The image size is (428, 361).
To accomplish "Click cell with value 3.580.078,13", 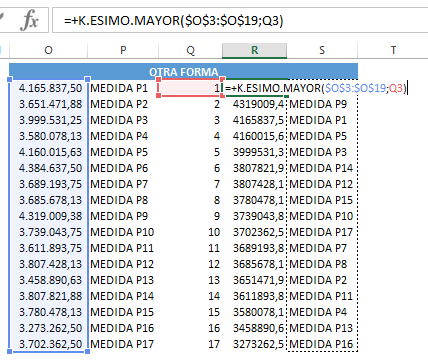I will pos(50,136).
